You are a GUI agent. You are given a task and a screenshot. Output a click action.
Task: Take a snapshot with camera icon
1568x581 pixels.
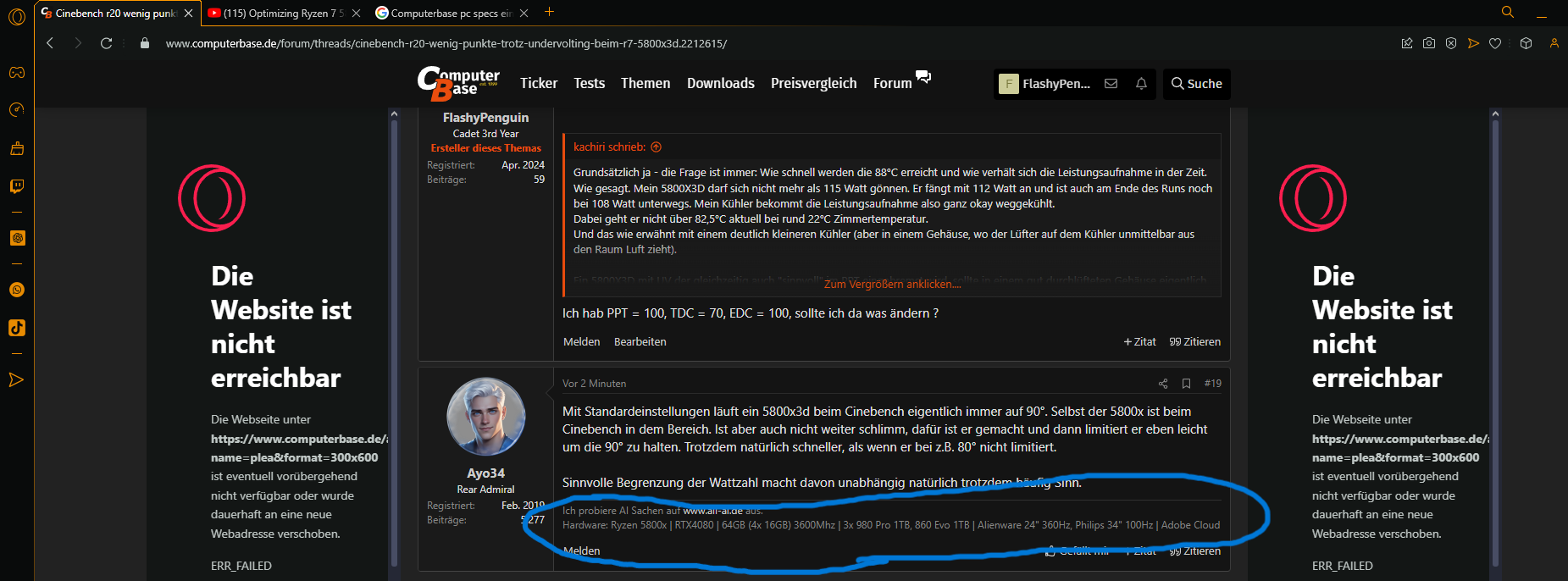click(1429, 43)
